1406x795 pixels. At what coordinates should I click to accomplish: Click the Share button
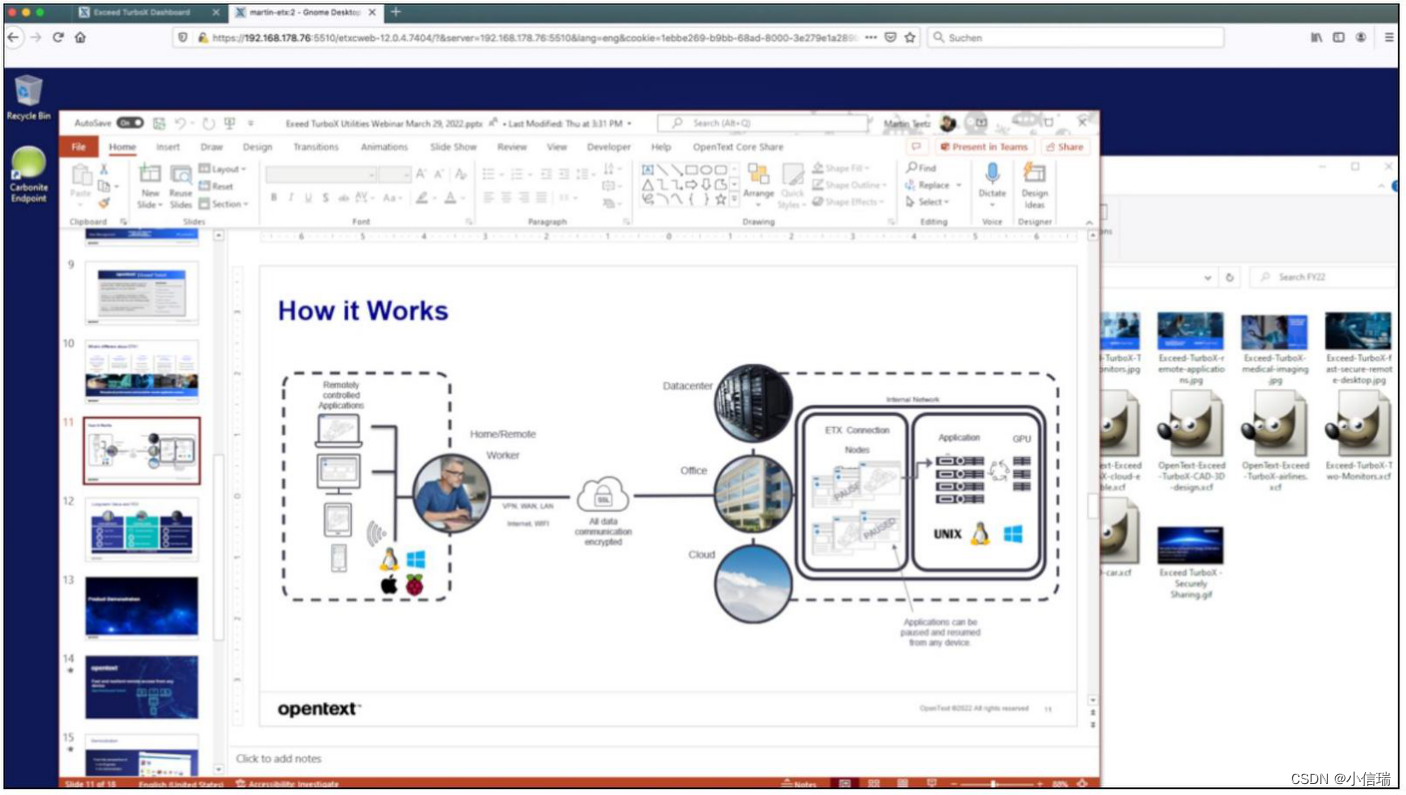(1065, 146)
